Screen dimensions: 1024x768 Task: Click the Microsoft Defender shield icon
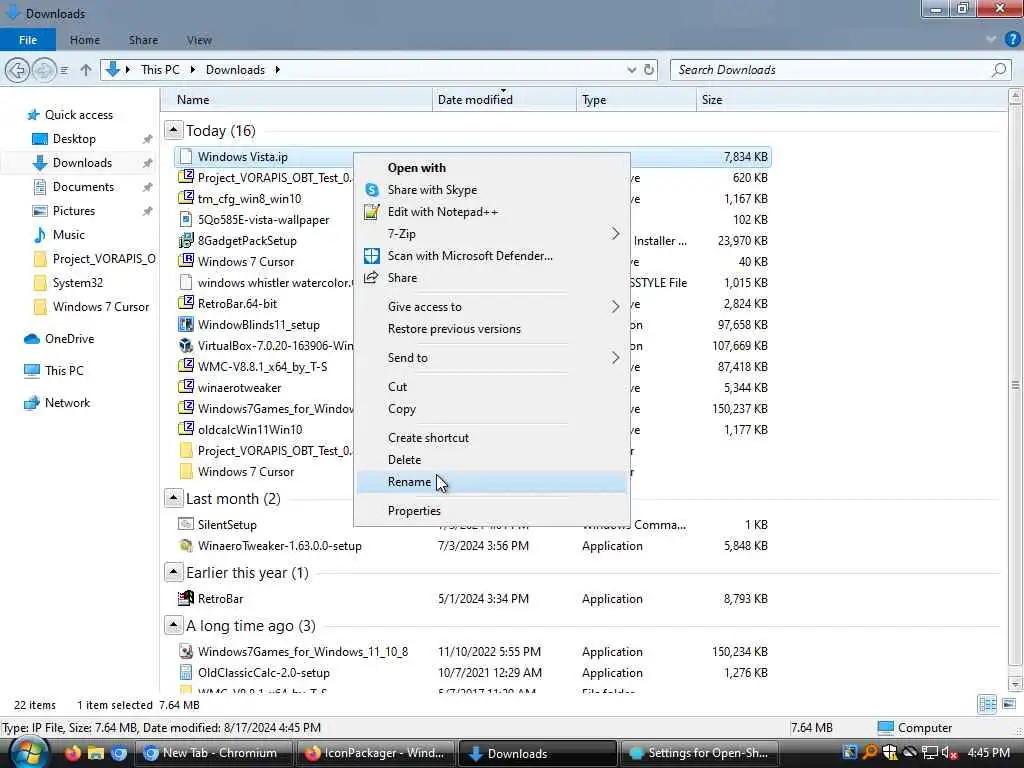click(x=372, y=256)
